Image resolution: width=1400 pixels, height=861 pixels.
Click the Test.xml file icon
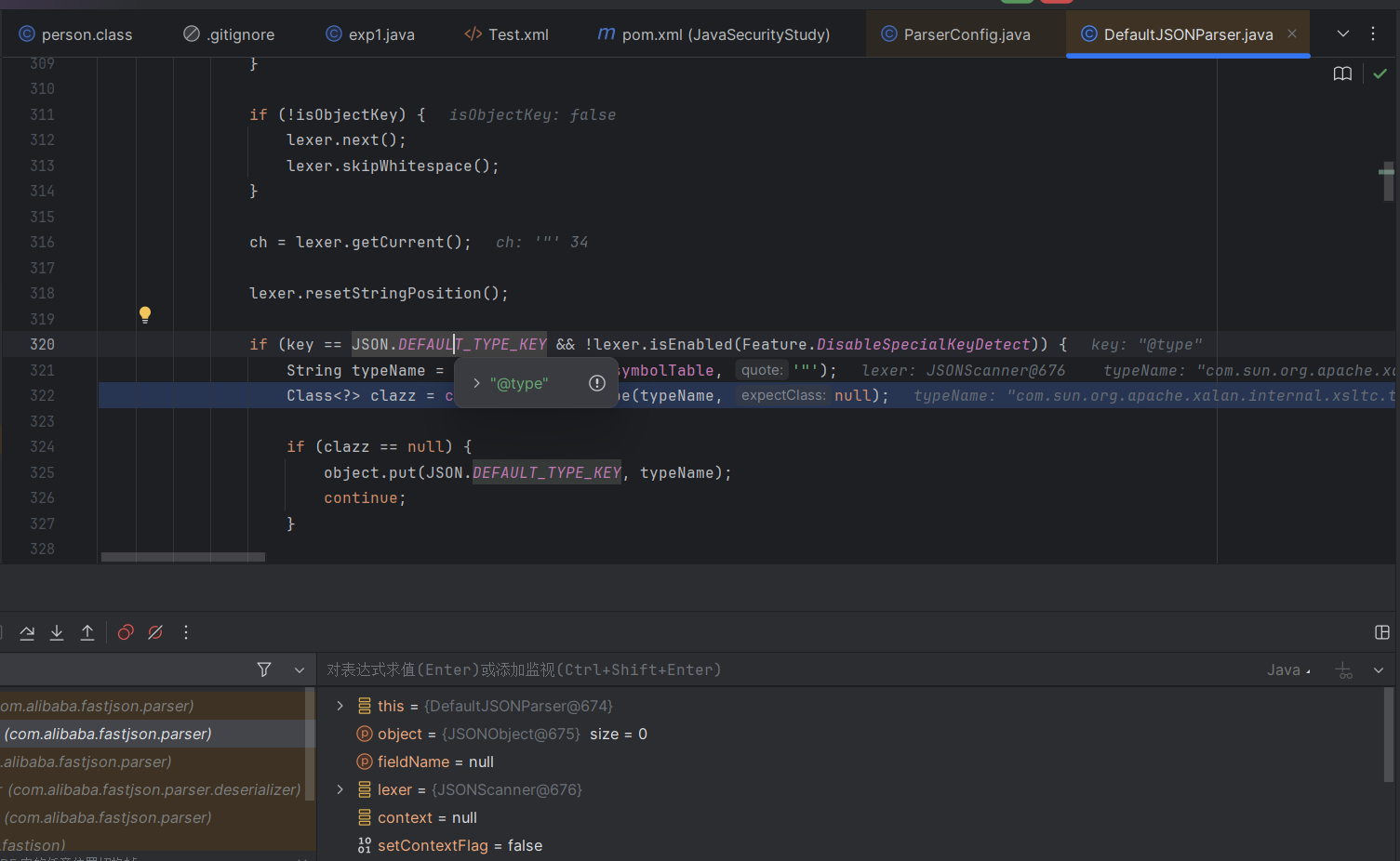[x=473, y=33]
